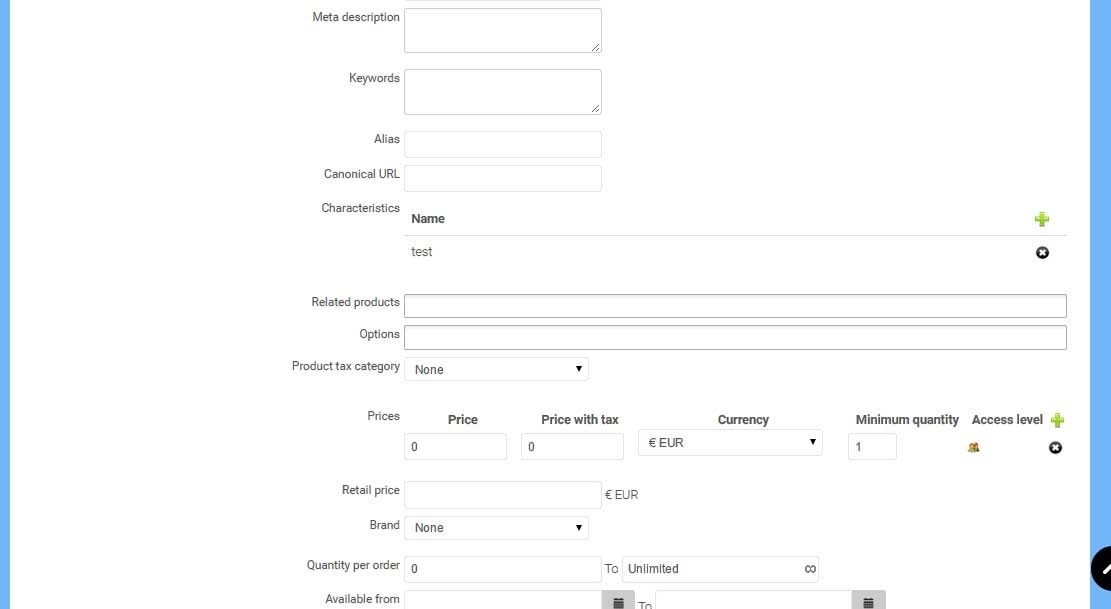This screenshot has width=1111, height=609.
Task: Open access level users icon
Action: [x=973, y=447]
